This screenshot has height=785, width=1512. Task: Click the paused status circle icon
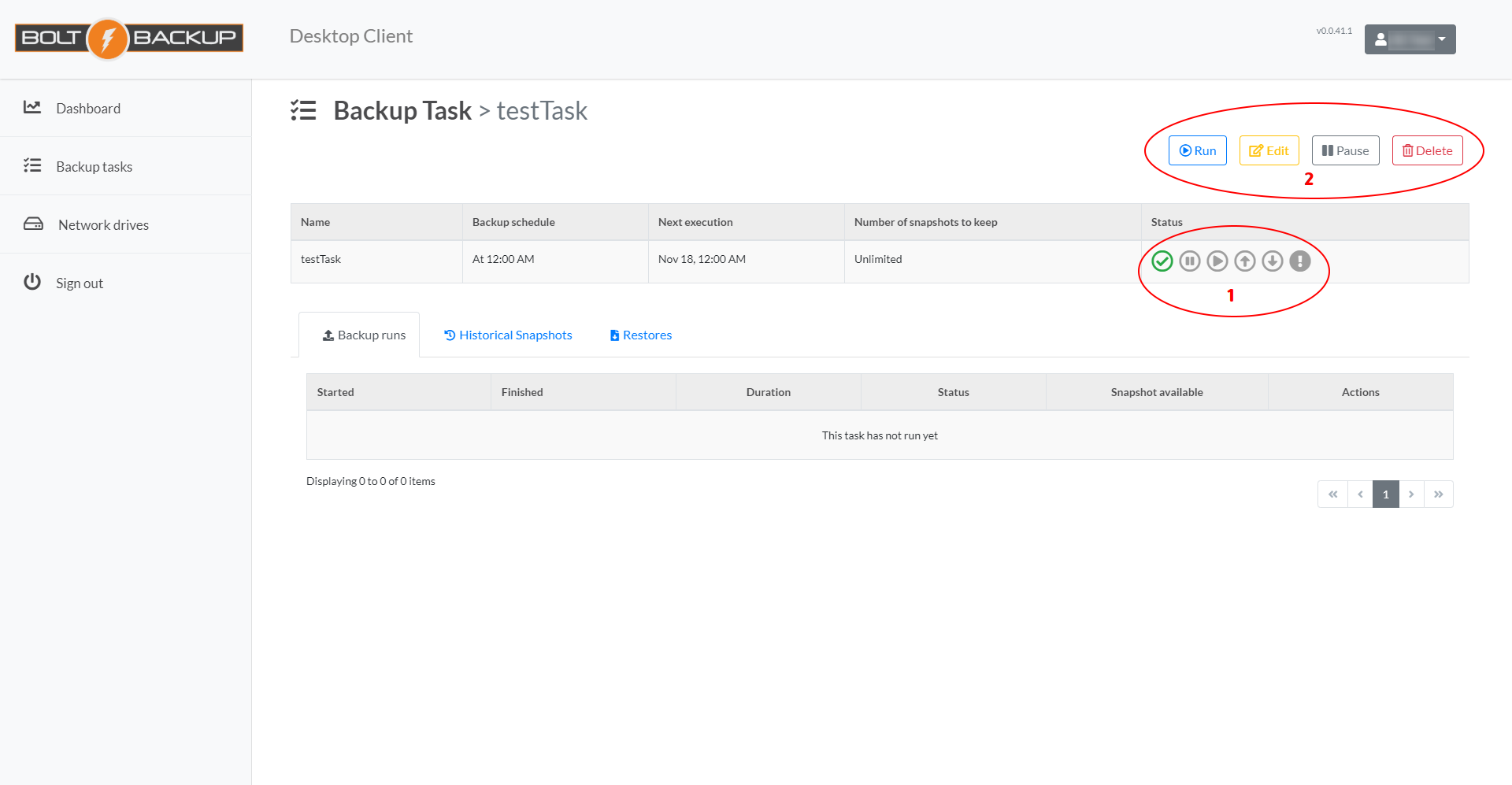1189,261
